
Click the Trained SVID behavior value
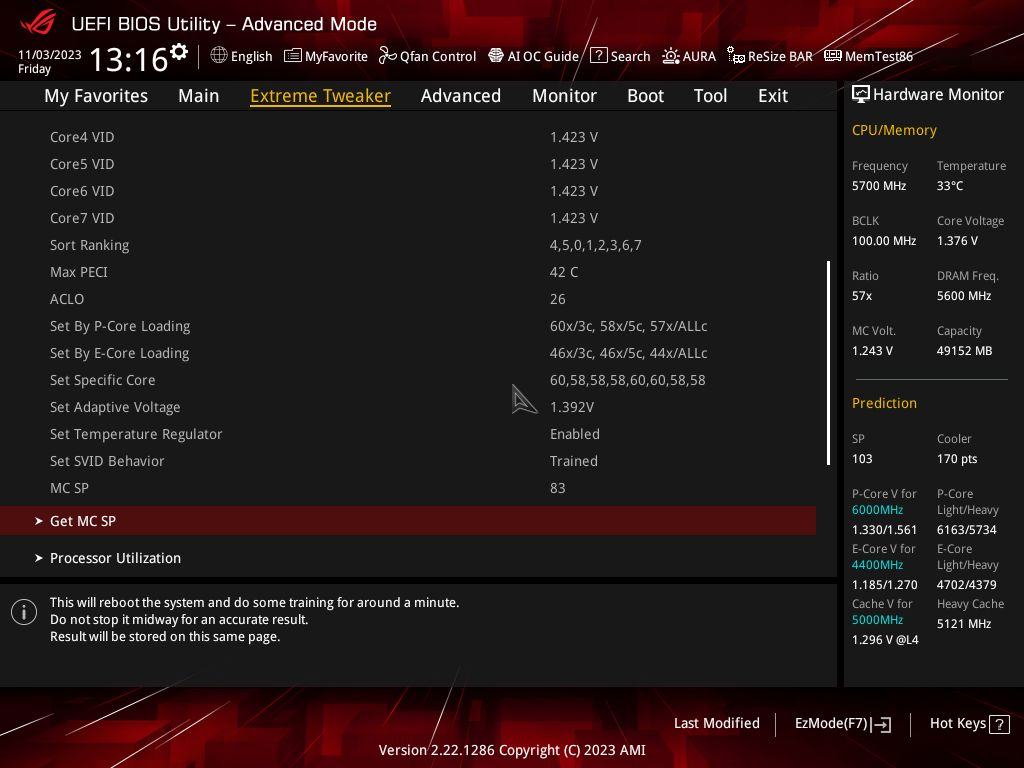pyautogui.click(x=574, y=461)
